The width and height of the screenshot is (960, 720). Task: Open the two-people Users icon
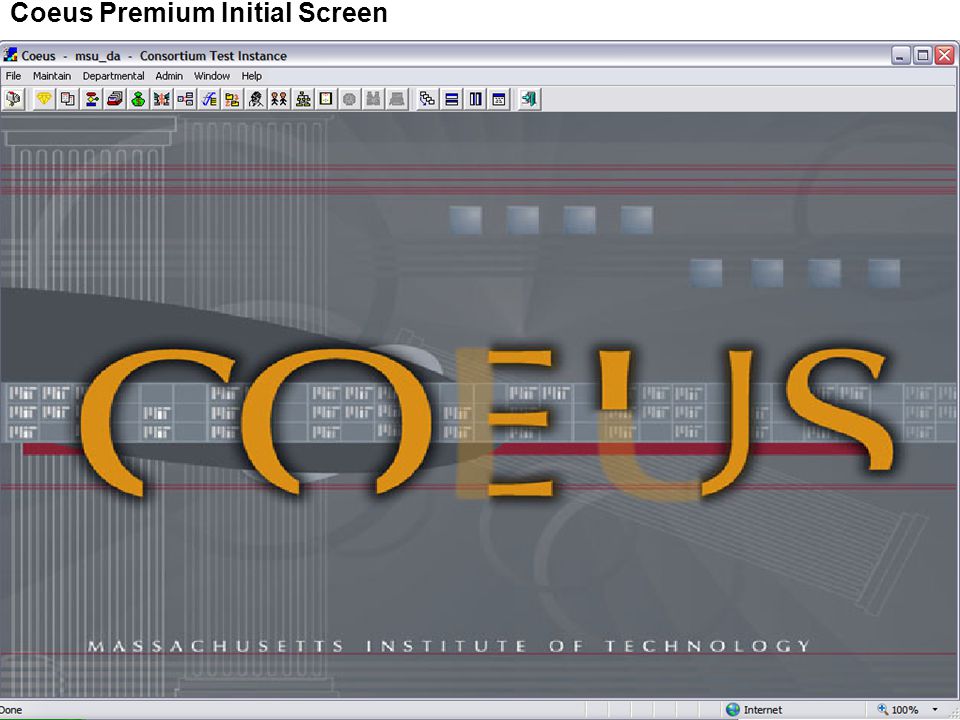pyautogui.click(x=279, y=99)
